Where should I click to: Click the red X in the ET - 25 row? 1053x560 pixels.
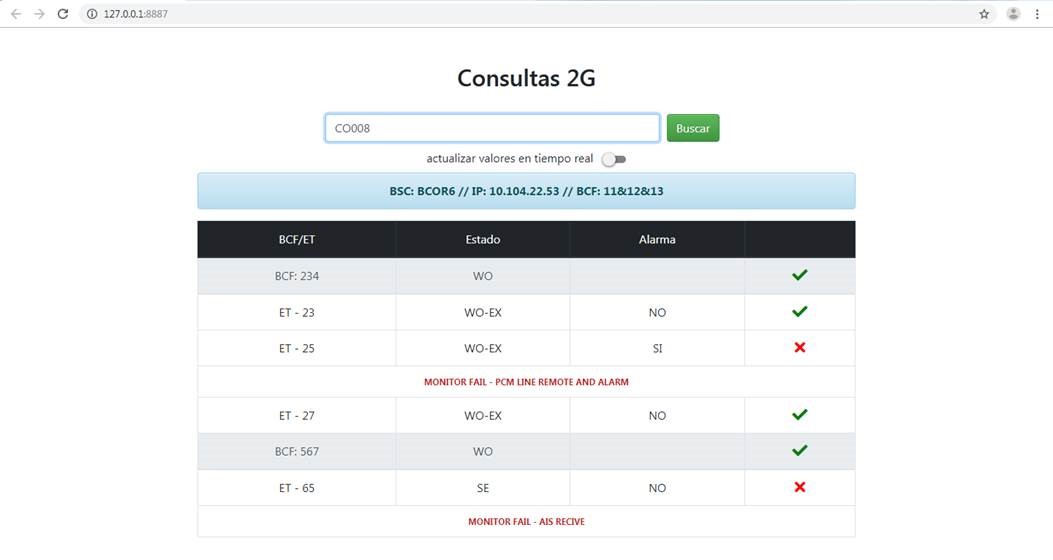(x=799, y=347)
